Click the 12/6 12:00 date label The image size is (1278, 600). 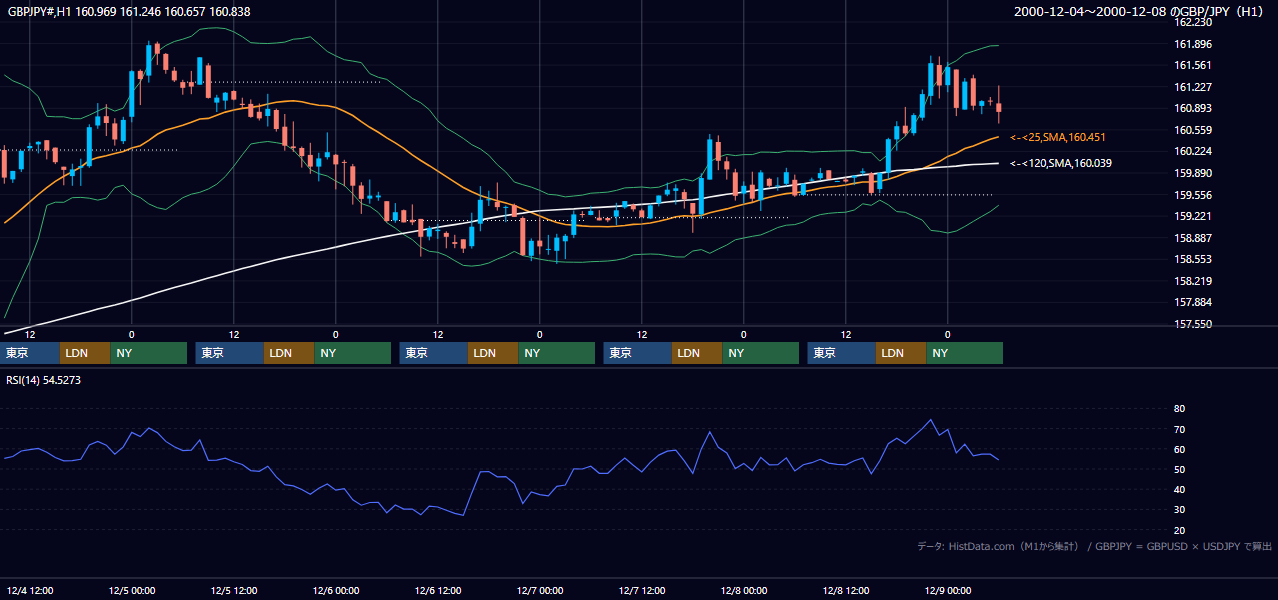(438, 591)
